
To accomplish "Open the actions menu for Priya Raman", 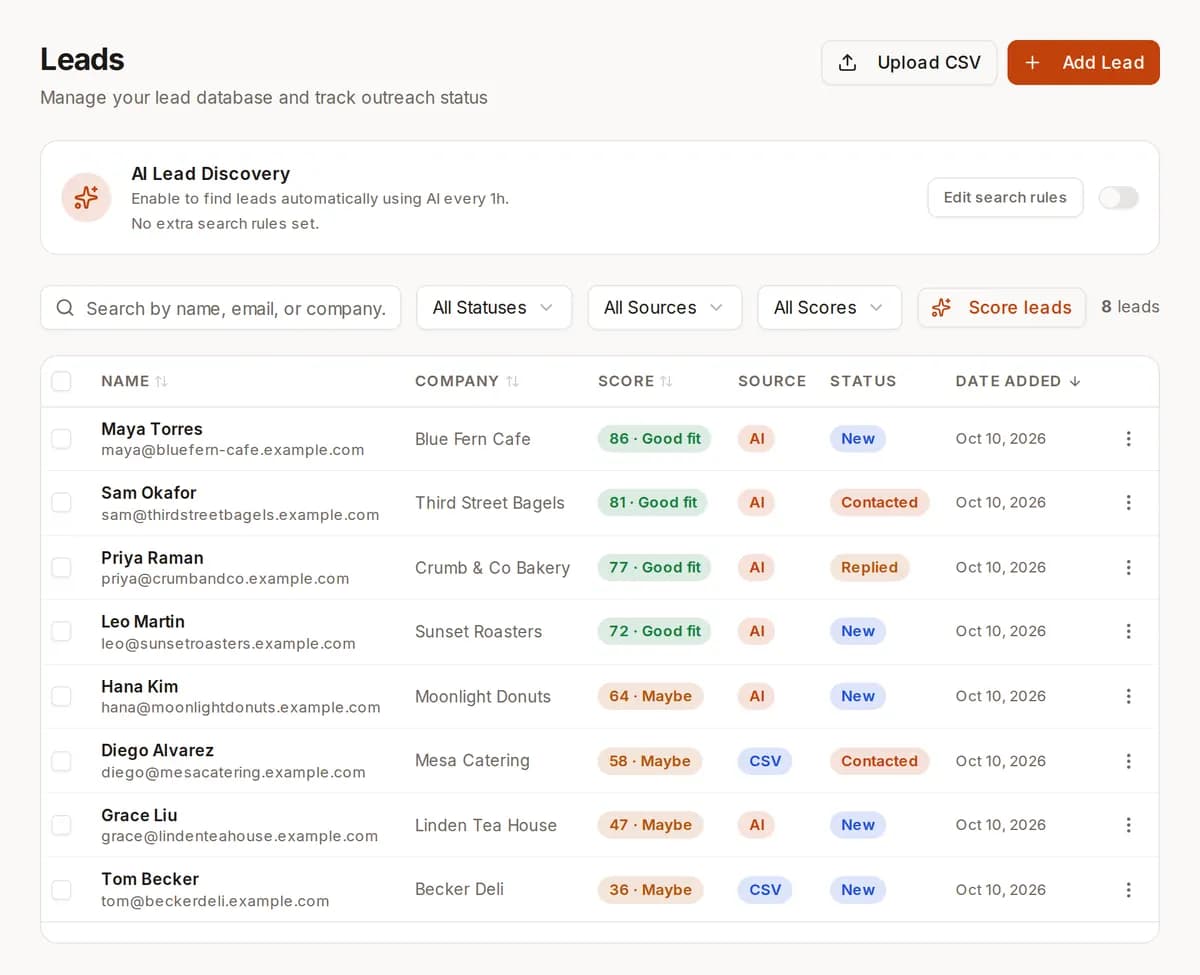I will tap(1128, 567).
